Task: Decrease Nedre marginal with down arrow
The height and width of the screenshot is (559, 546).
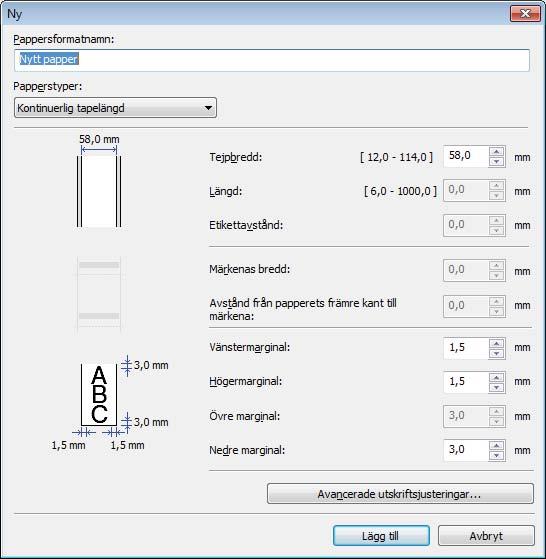Action: pyautogui.click(x=496, y=456)
